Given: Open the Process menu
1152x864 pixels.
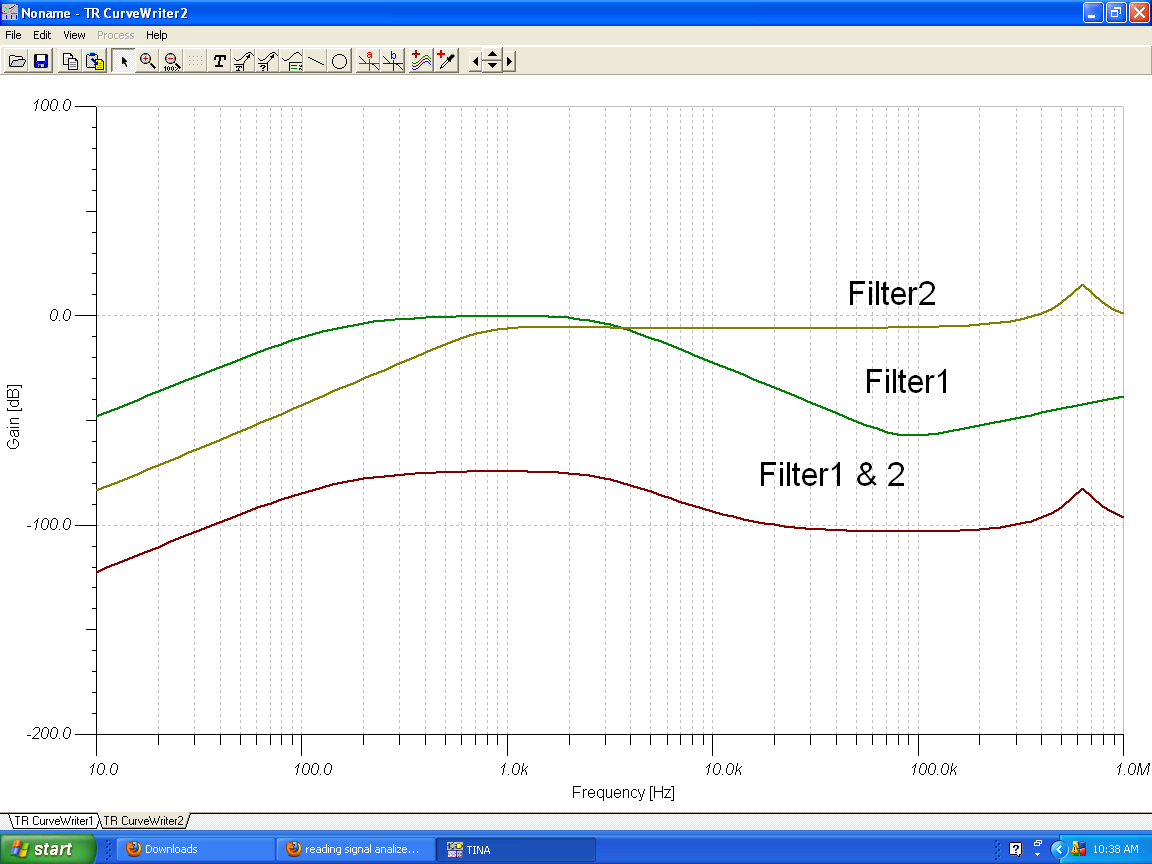Looking at the screenshot, I should point(115,35).
